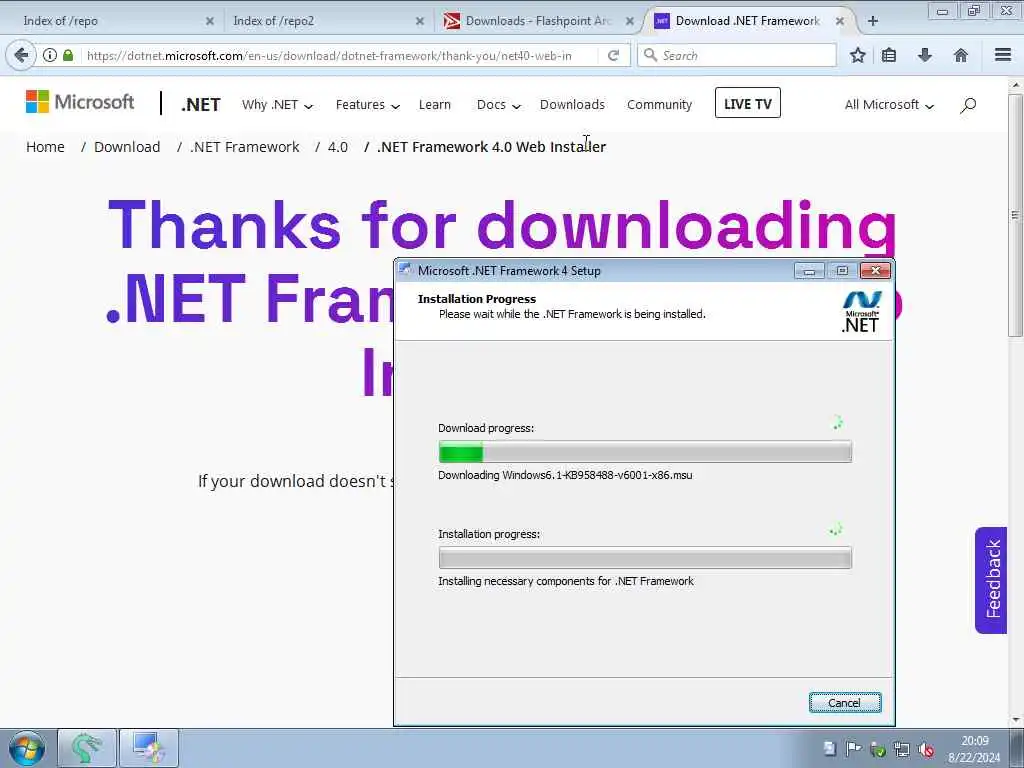
Task: Go to .NET Framework breadcrumb link
Action: [x=245, y=147]
